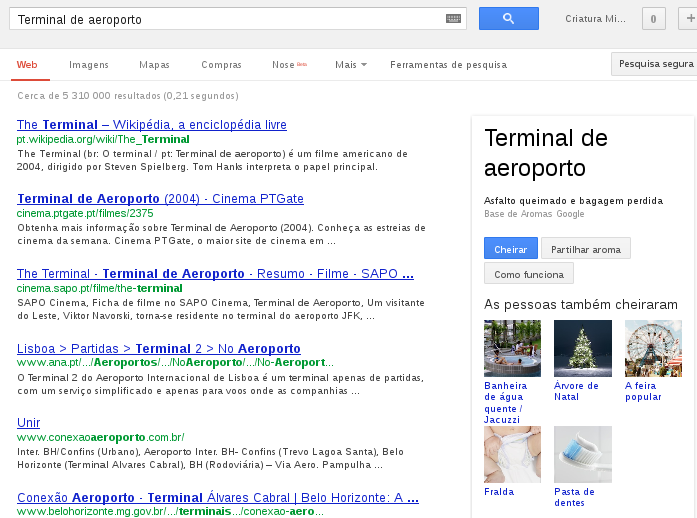This screenshot has width=697, height=518.
Task: Open the Unir search result
Action: coord(28,422)
